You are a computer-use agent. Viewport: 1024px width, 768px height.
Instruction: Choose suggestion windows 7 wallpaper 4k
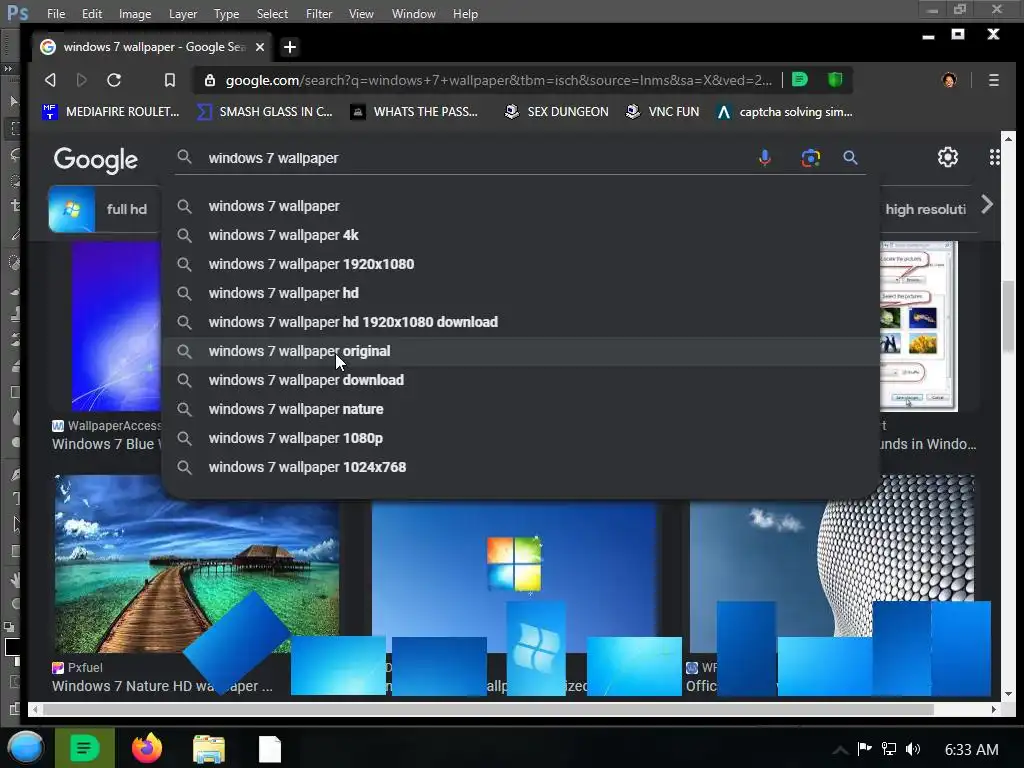coord(520,235)
